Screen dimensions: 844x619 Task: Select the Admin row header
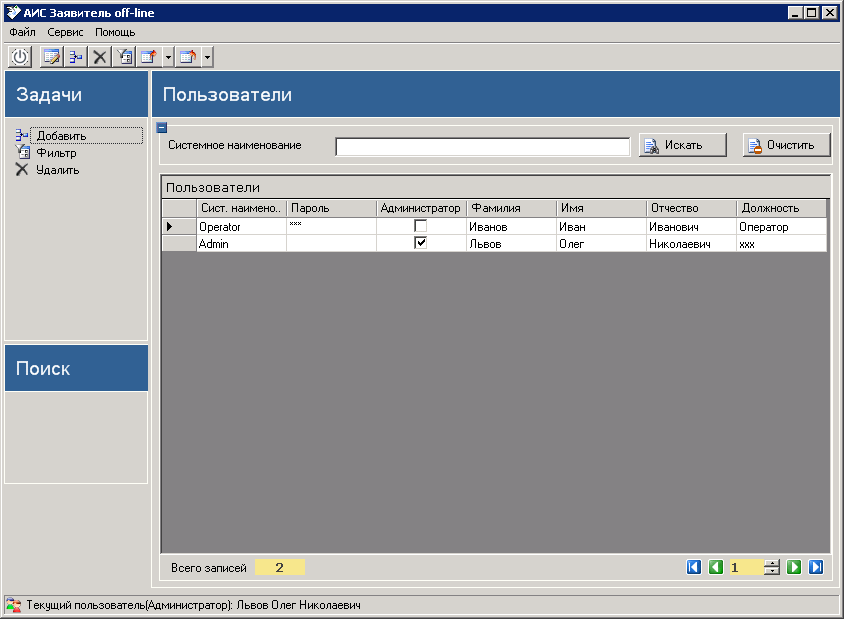(x=179, y=243)
